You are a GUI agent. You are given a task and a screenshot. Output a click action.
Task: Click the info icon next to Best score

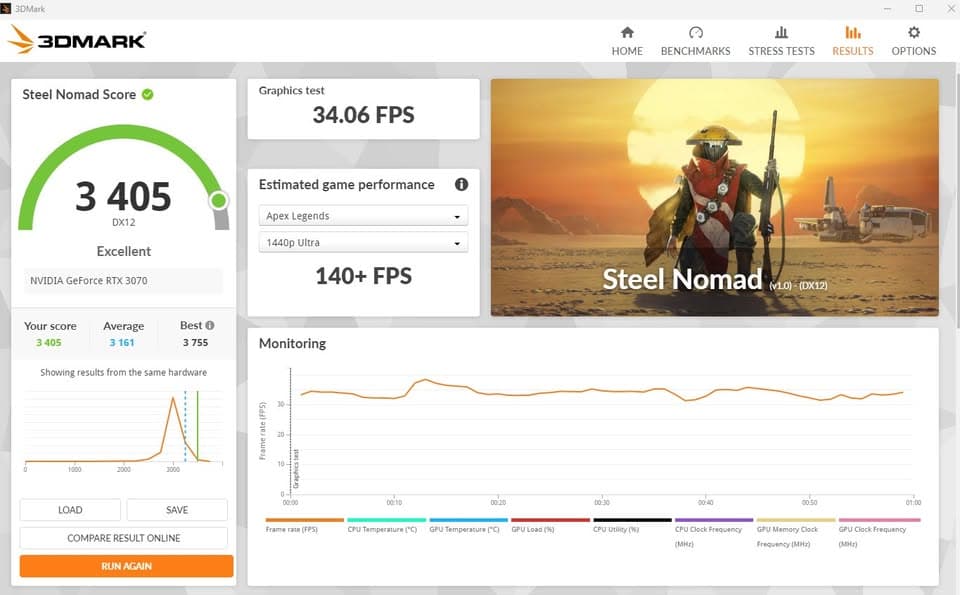tap(210, 325)
